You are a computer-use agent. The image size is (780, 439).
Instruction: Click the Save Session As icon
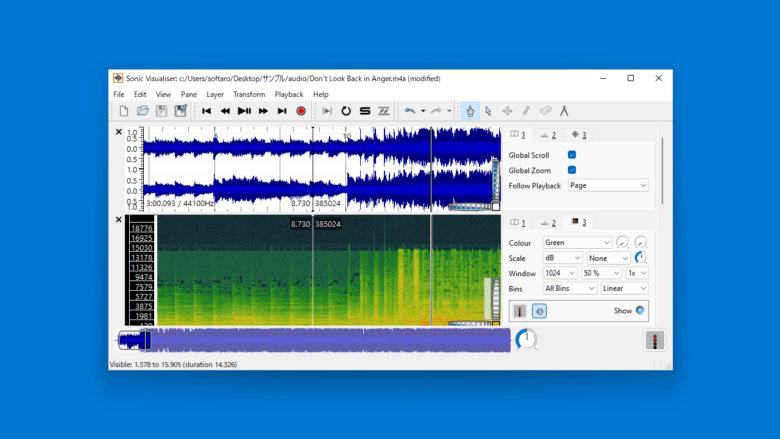point(181,111)
